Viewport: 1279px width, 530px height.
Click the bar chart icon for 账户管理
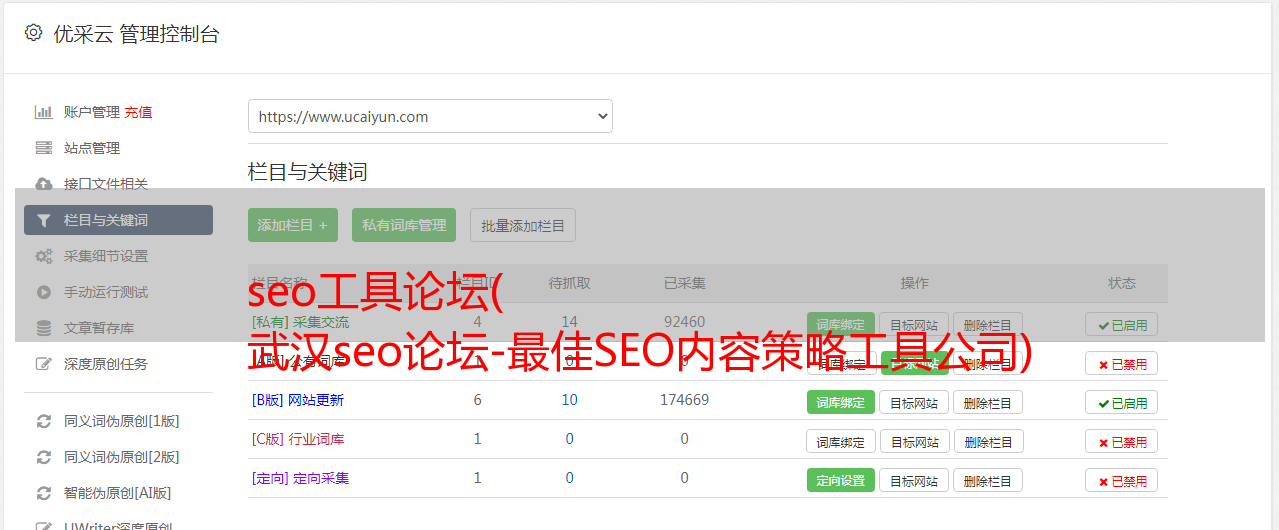click(x=43, y=112)
